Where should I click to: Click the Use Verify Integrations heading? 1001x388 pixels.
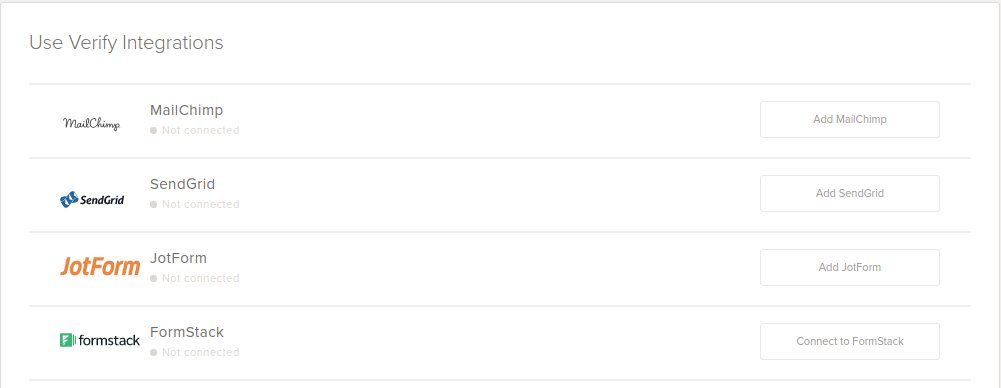click(126, 43)
